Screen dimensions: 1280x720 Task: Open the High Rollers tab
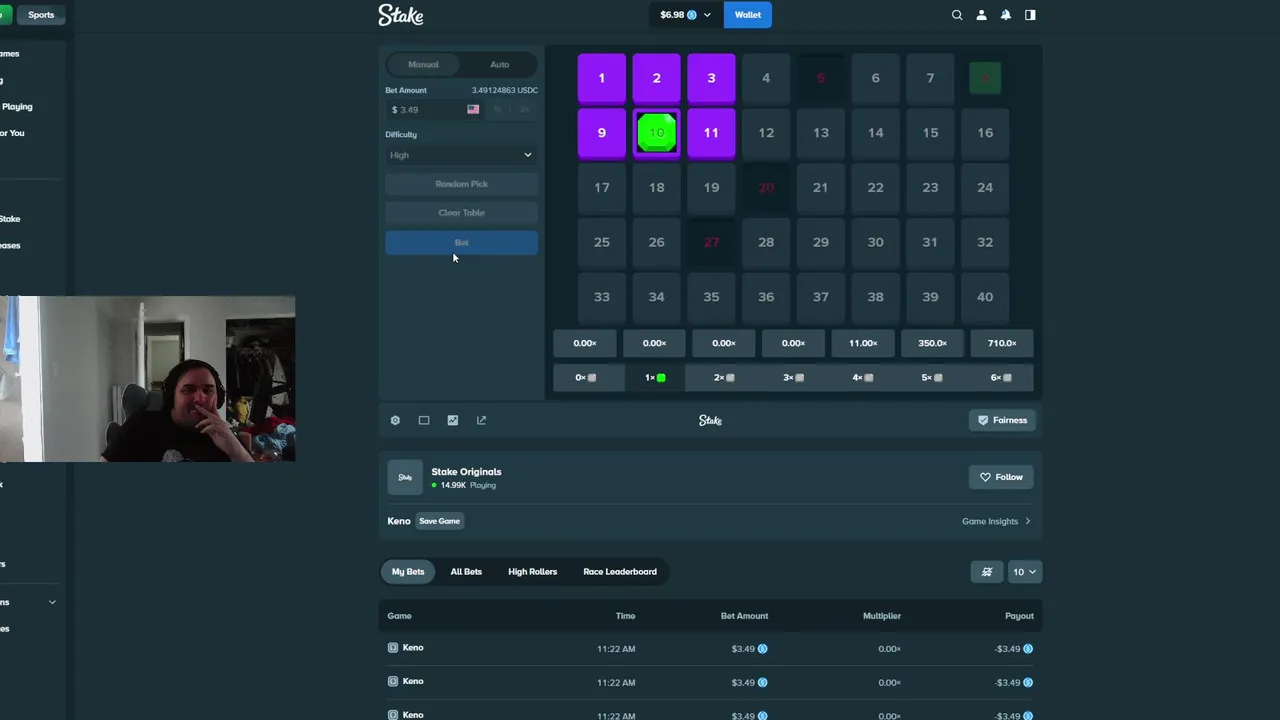pyautogui.click(x=532, y=572)
